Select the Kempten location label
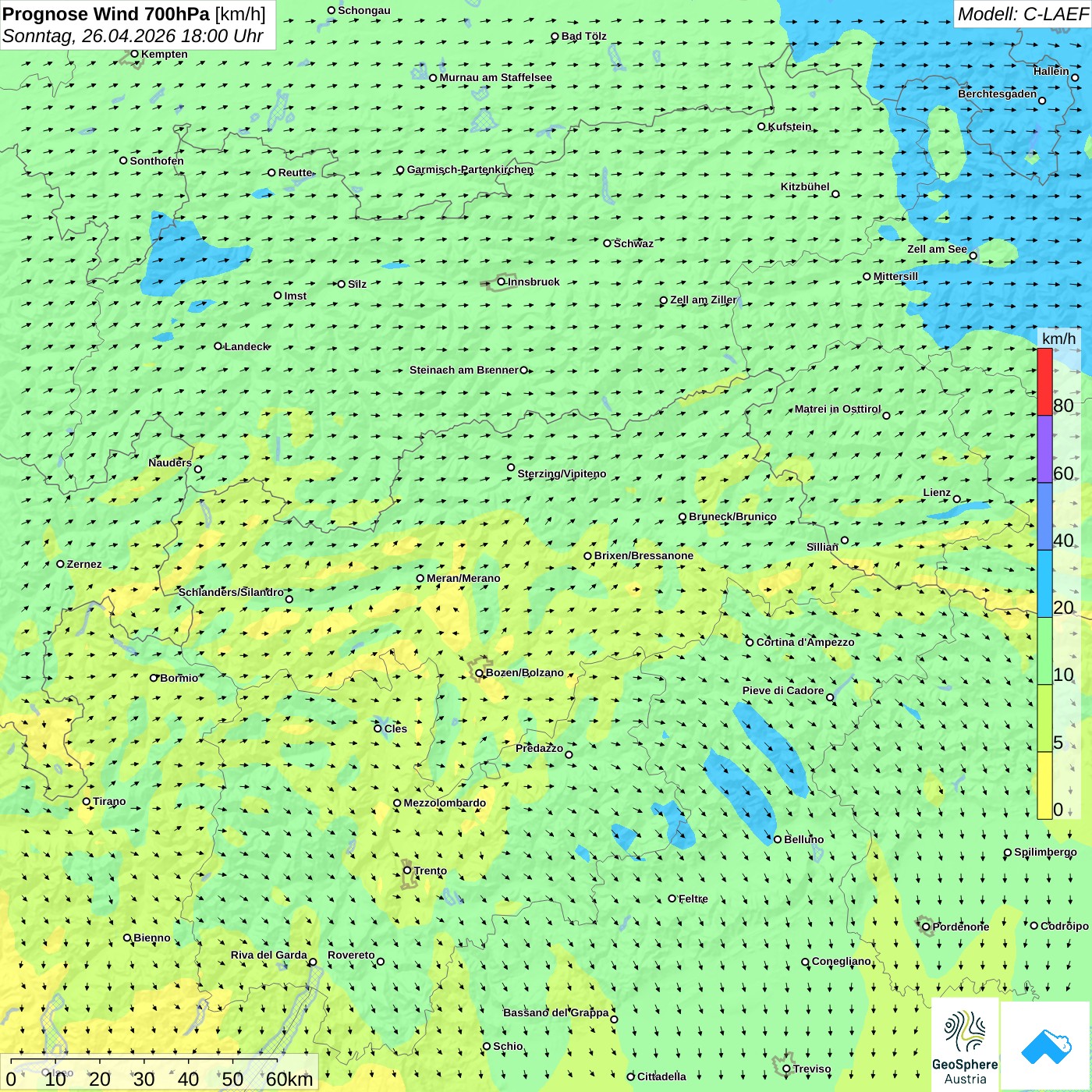1092x1092 pixels. 165,54
